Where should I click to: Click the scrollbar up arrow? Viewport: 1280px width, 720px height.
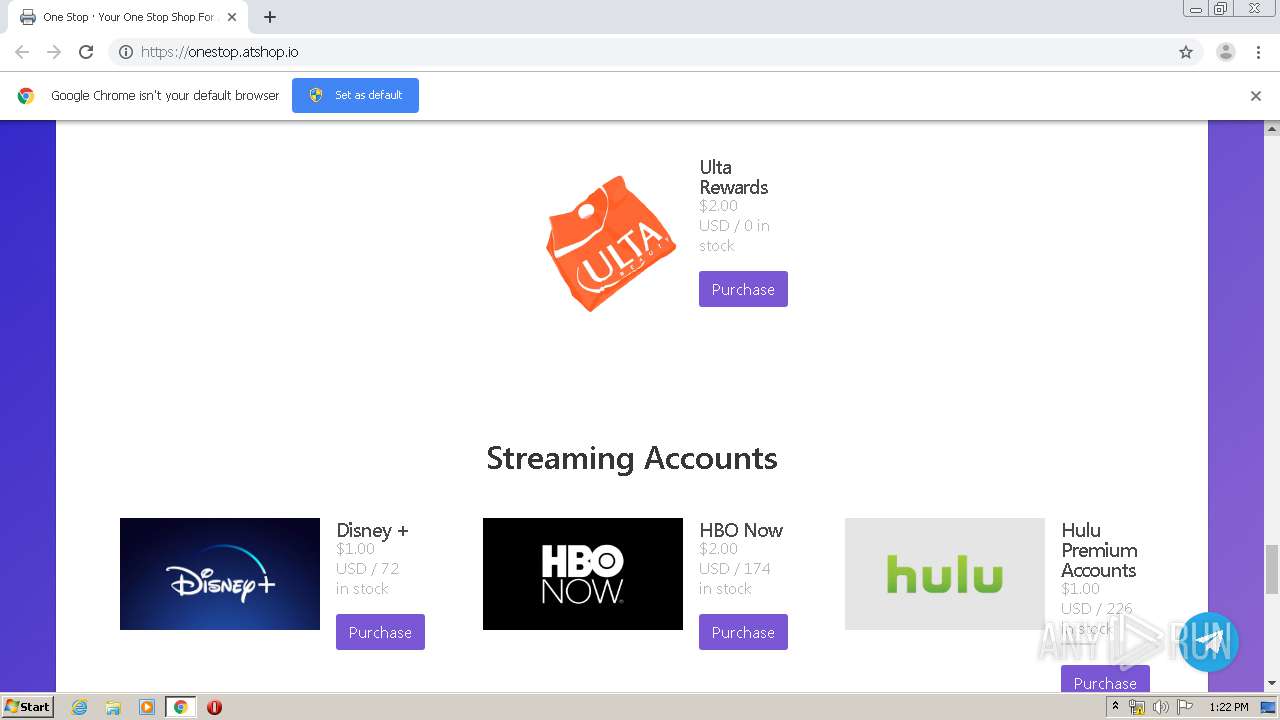coord(1272,129)
